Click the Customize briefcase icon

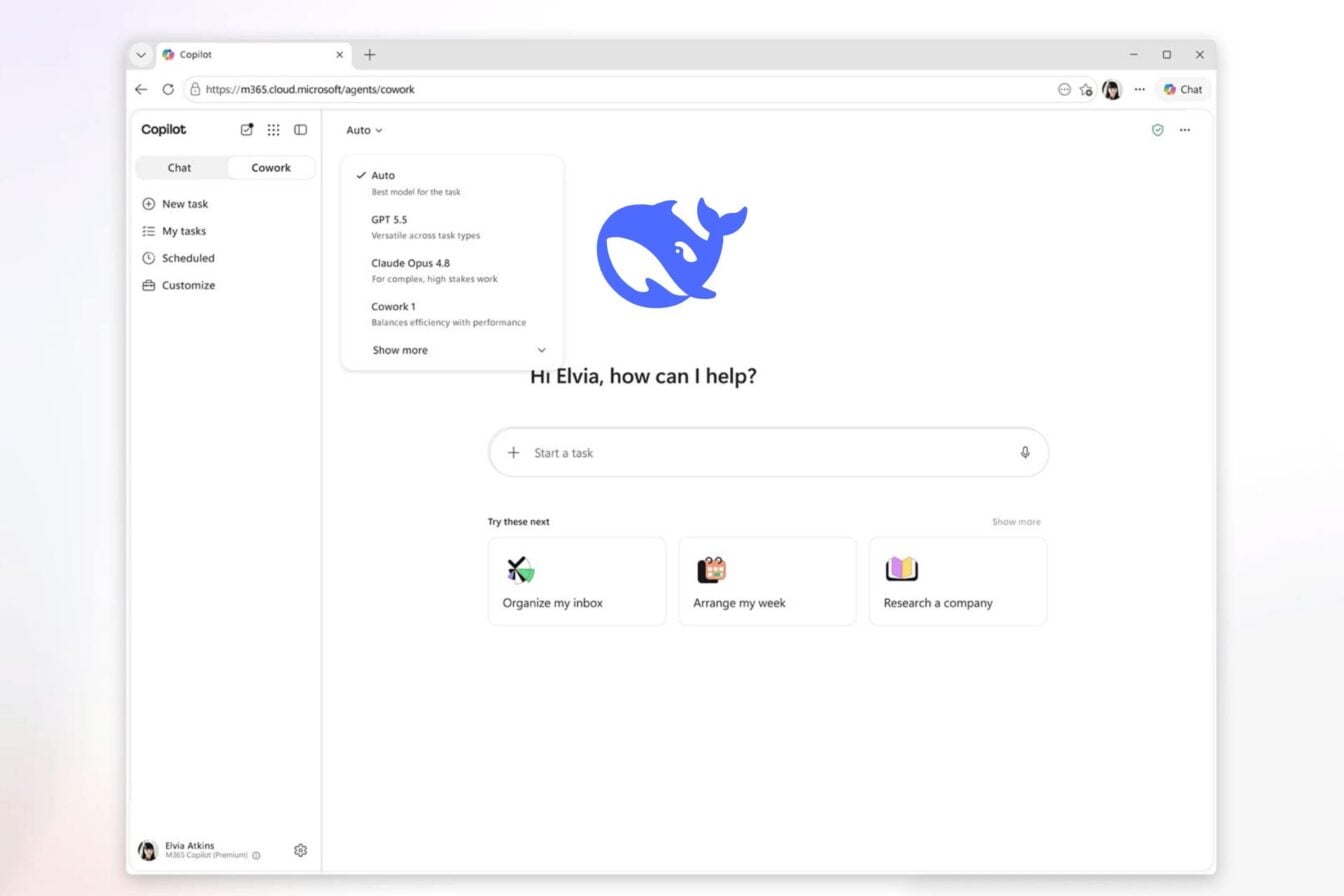148,285
